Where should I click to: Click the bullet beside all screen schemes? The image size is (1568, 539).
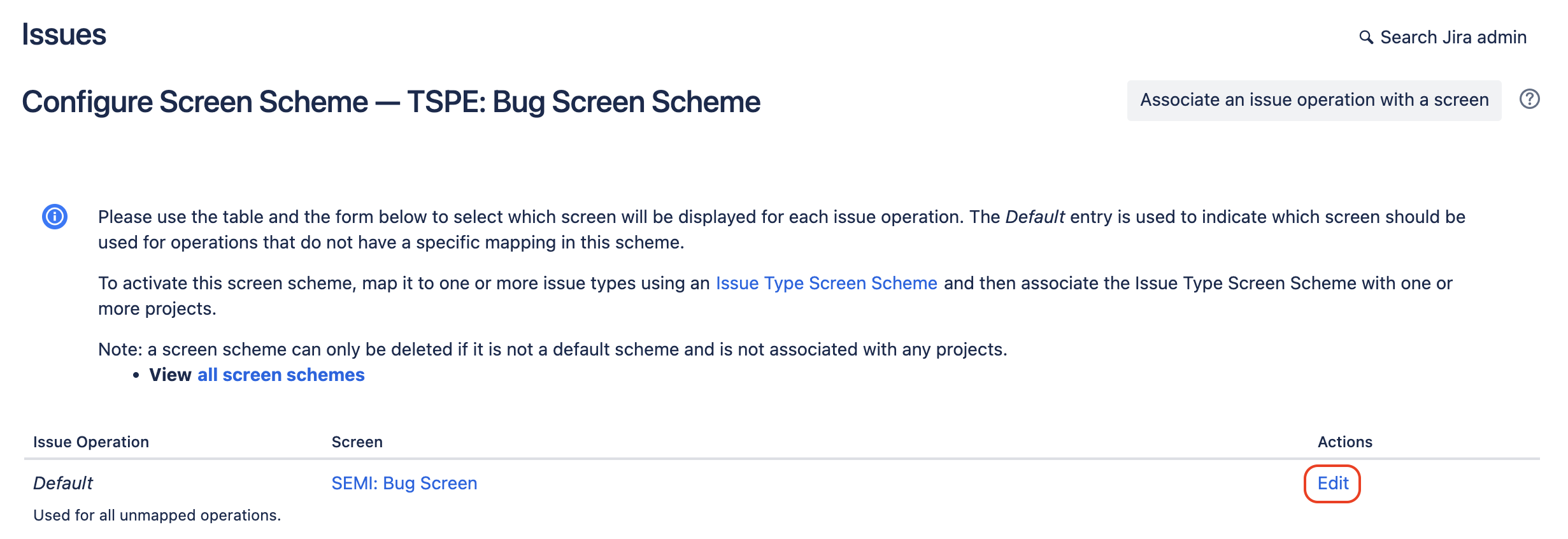136,375
